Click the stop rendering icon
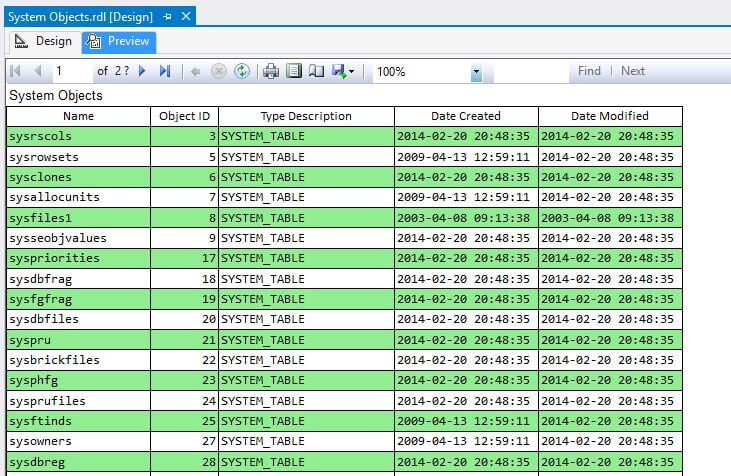 (219, 71)
